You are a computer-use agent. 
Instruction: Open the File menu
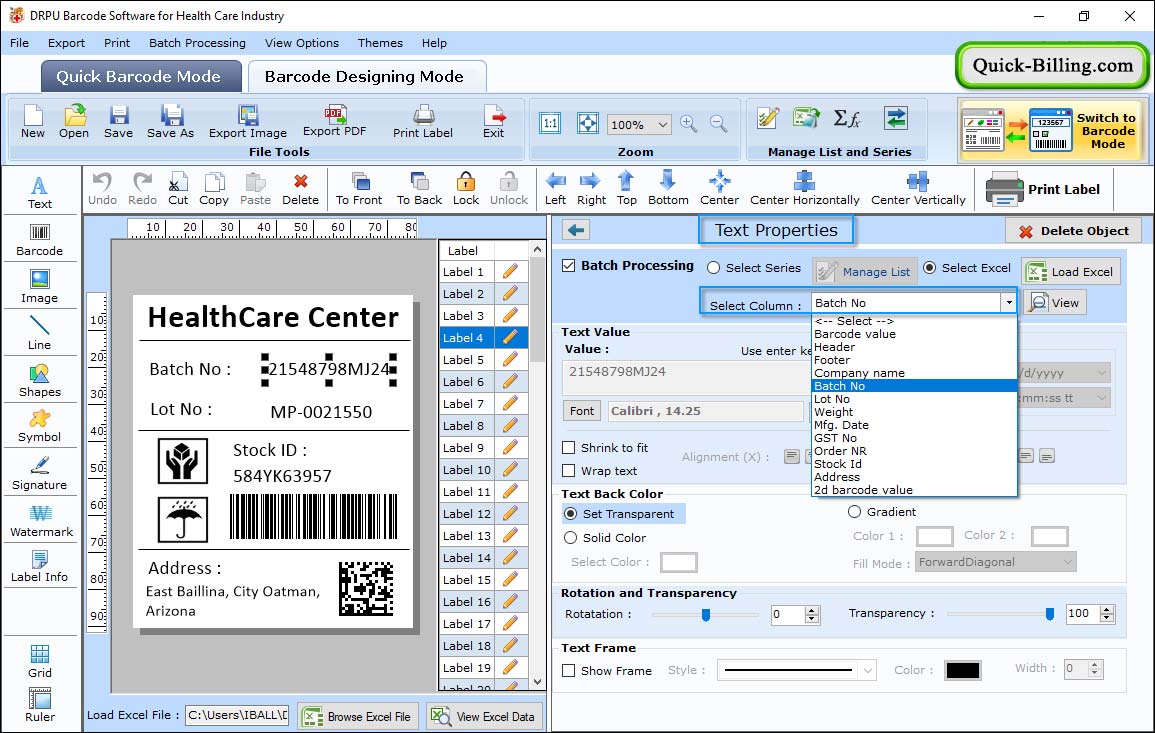coord(20,43)
